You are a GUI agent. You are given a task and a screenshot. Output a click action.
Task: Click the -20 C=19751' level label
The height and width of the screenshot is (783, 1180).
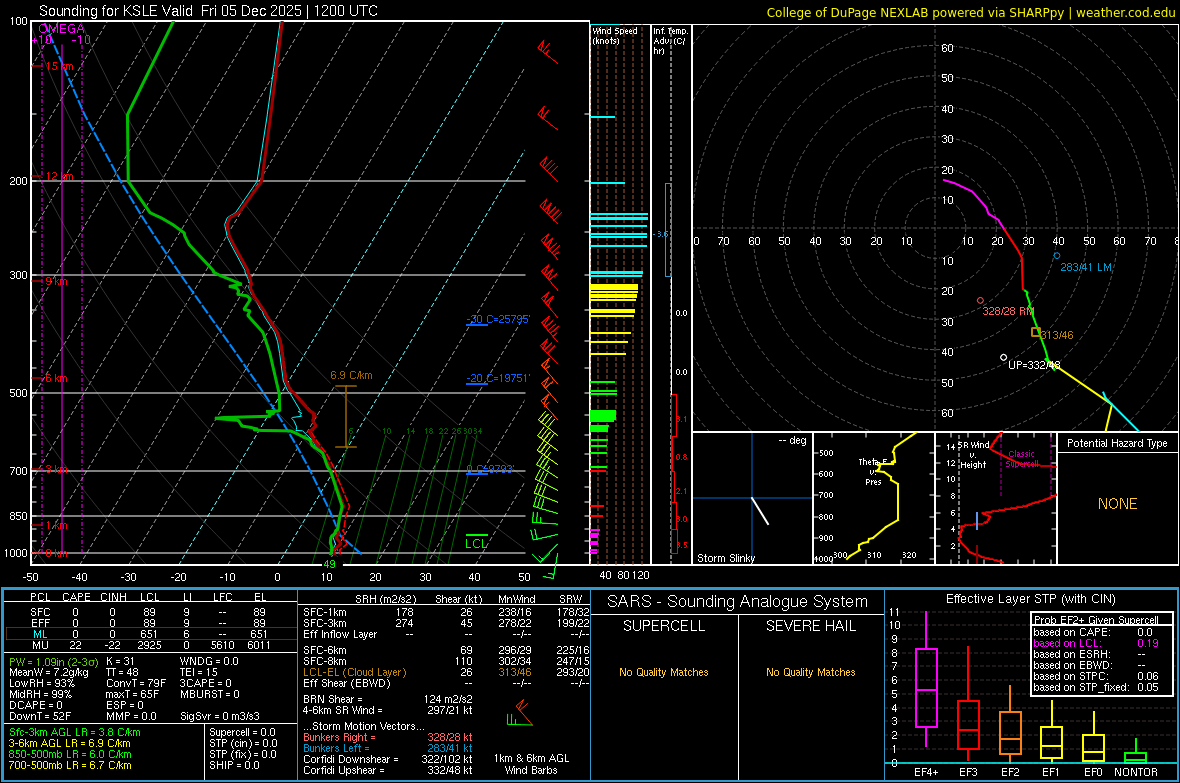click(x=498, y=378)
